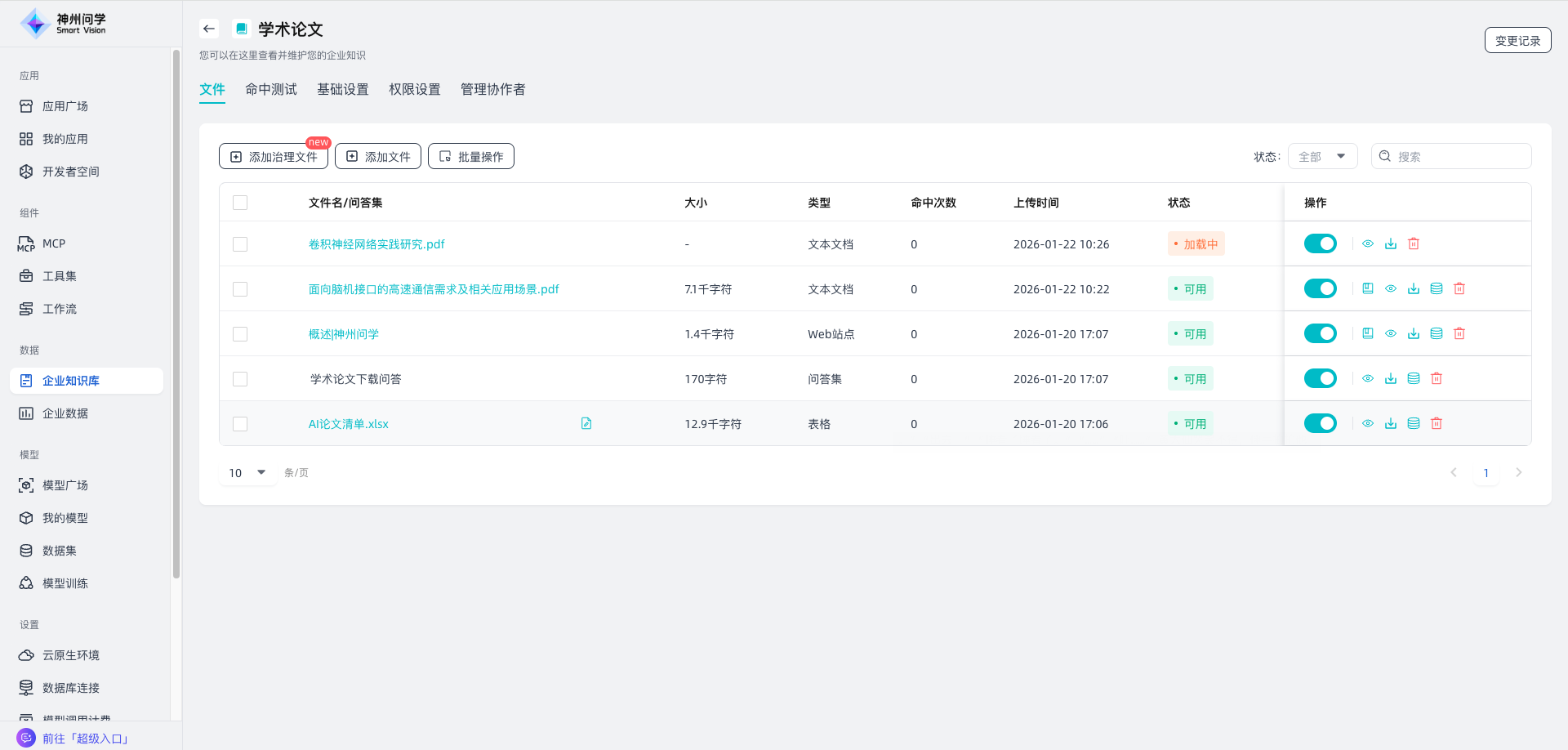This screenshot has width=1568, height=750.
Task: Delete the 概述|神州问学 web entry
Action: 1459,333
